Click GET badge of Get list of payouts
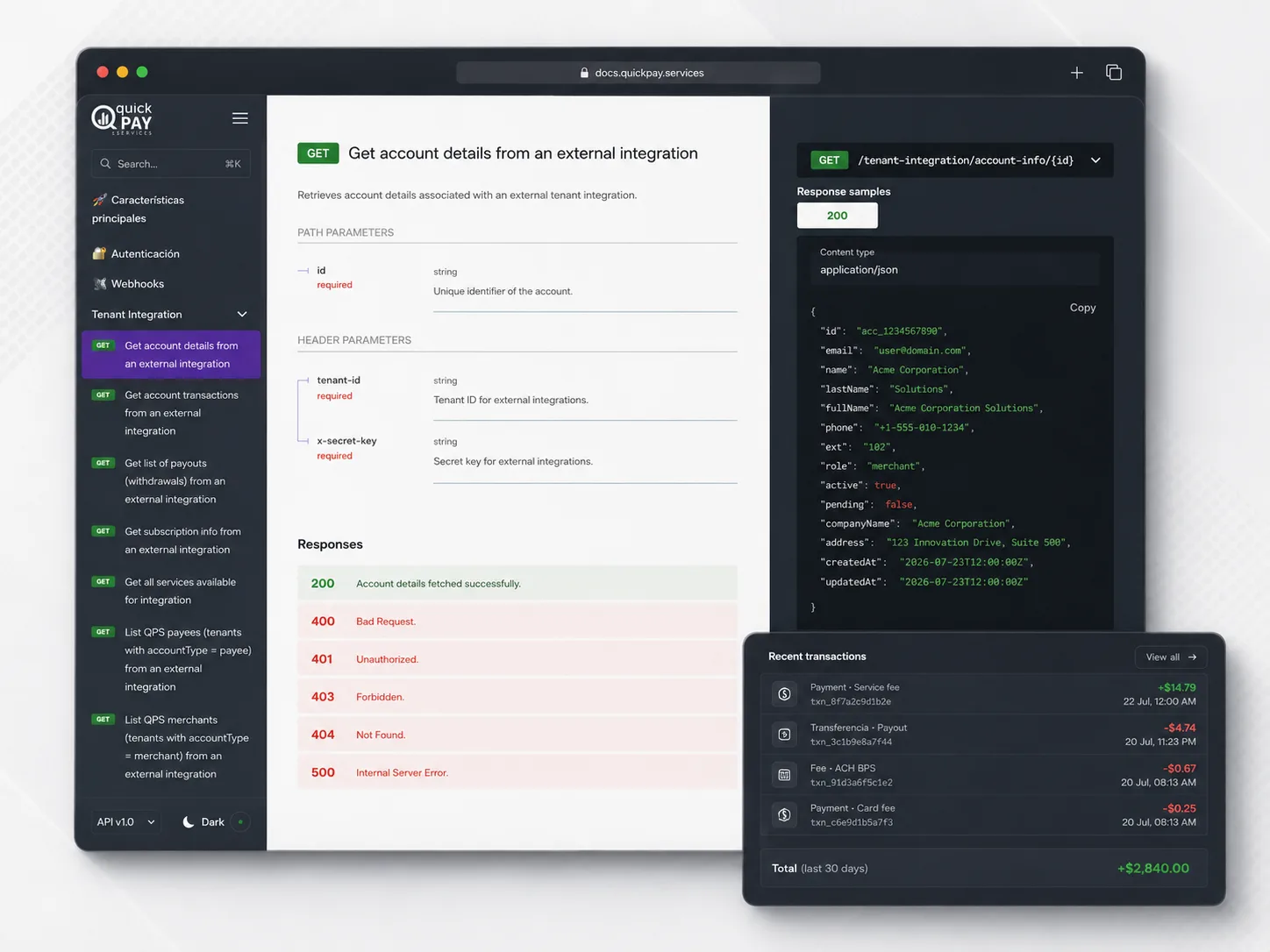Screen dimensions: 1270x952 click(x=103, y=463)
